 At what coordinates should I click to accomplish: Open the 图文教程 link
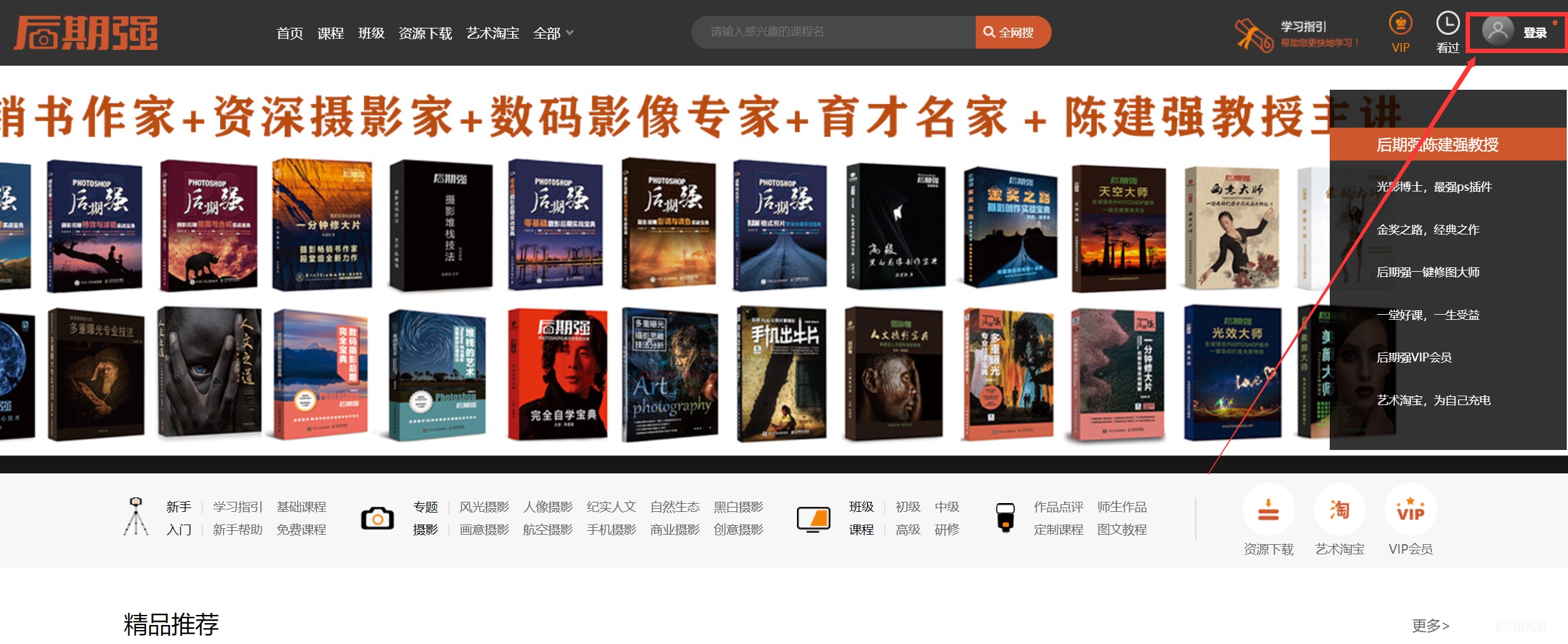pyautogui.click(x=1122, y=530)
